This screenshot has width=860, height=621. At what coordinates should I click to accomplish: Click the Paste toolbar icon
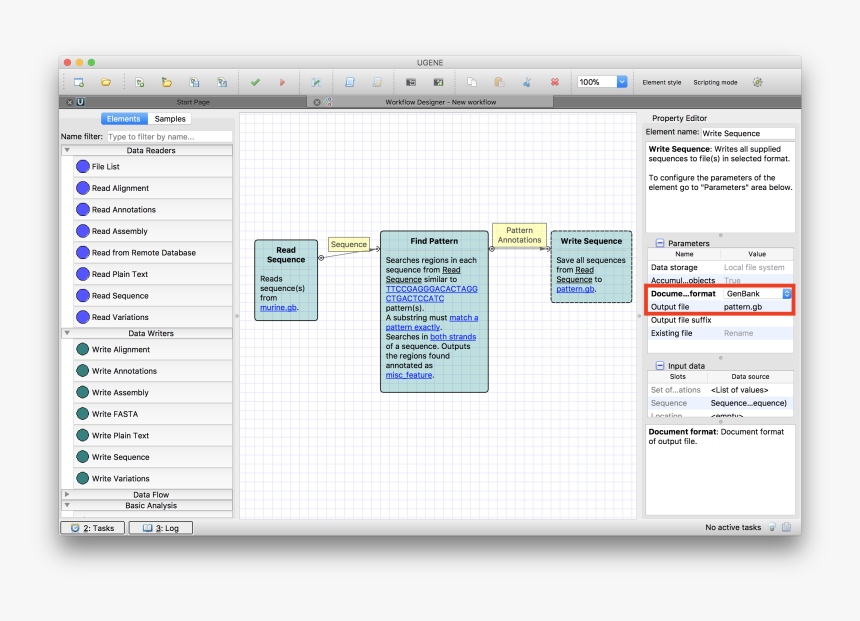point(499,82)
